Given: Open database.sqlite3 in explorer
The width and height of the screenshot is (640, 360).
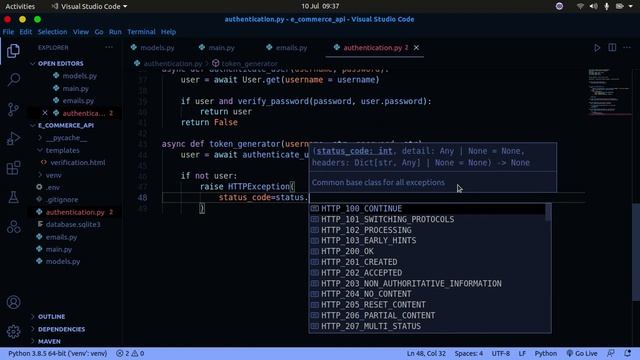Looking at the screenshot, I should coord(73,224).
